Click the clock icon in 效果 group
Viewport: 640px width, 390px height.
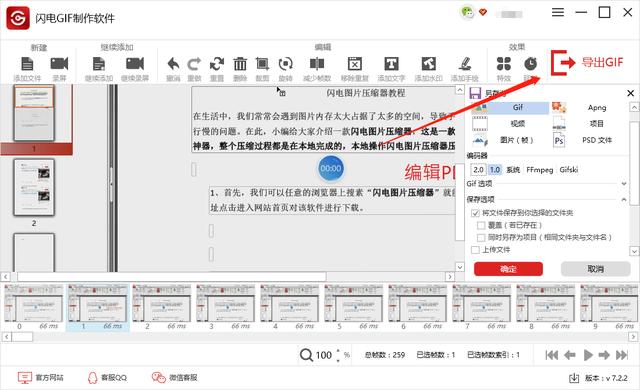coord(530,64)
